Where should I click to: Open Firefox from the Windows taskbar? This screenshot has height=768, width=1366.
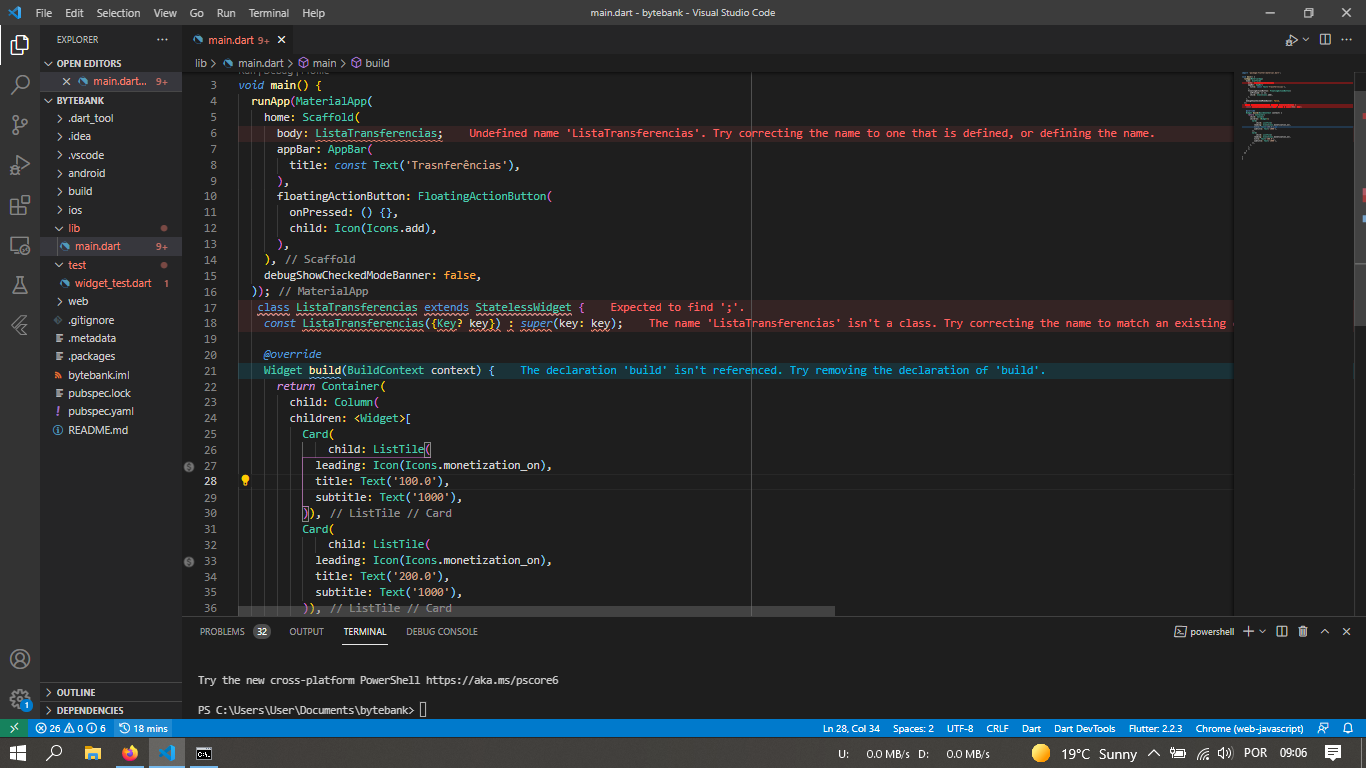130,753
